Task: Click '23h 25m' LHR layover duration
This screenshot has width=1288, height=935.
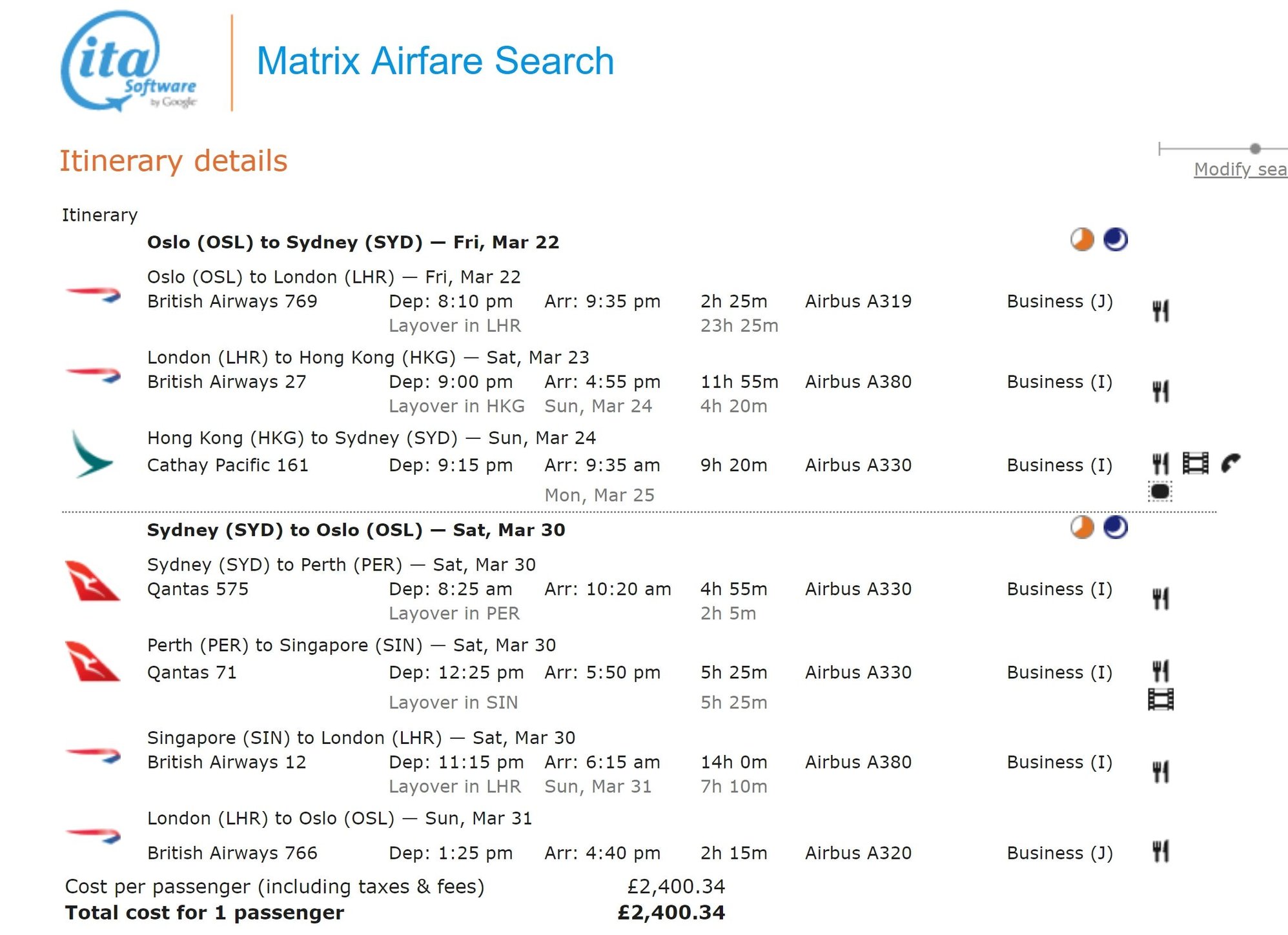Action: pos(739,326)
